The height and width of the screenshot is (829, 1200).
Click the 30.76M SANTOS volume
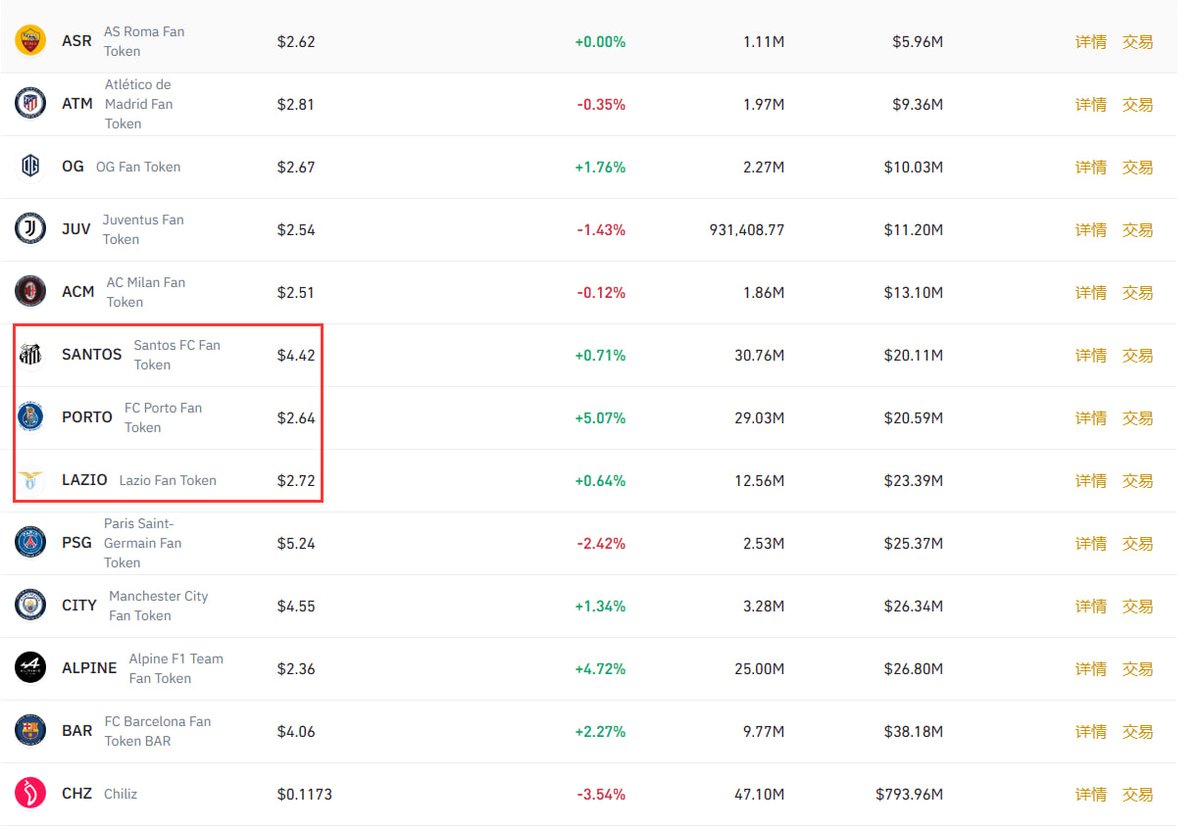click(760, 355)
